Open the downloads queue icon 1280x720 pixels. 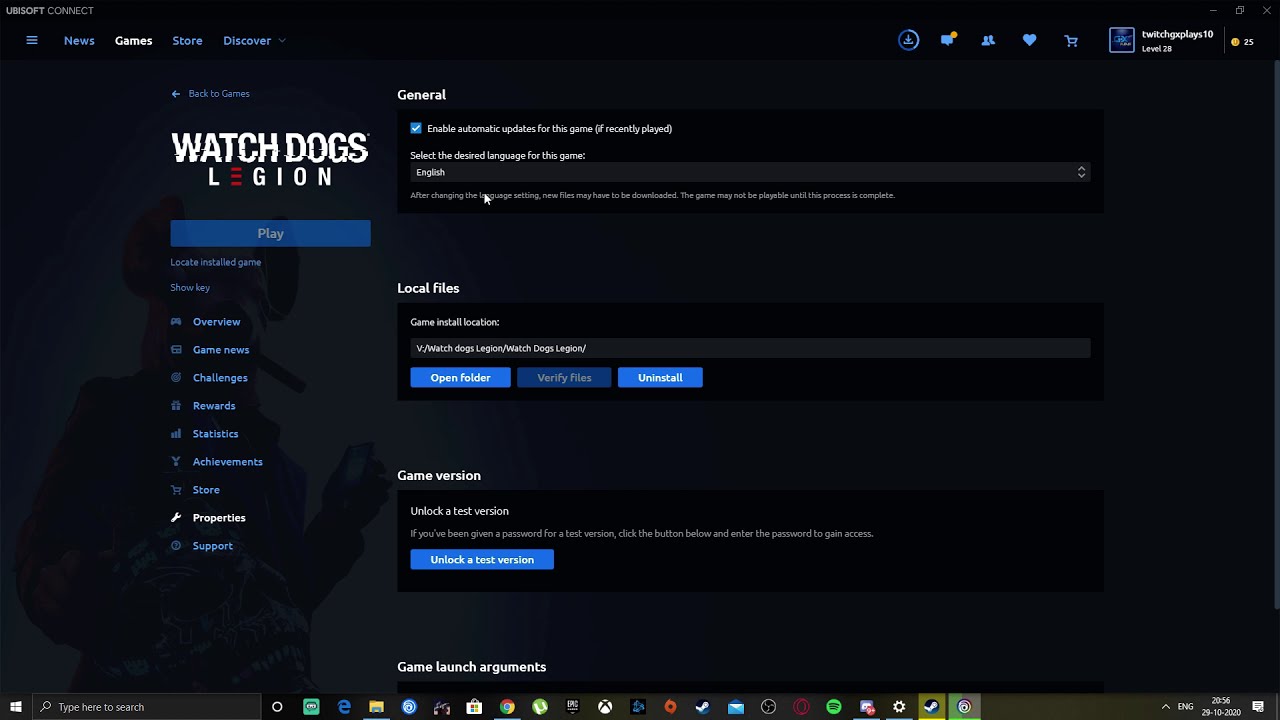[908, 40]
